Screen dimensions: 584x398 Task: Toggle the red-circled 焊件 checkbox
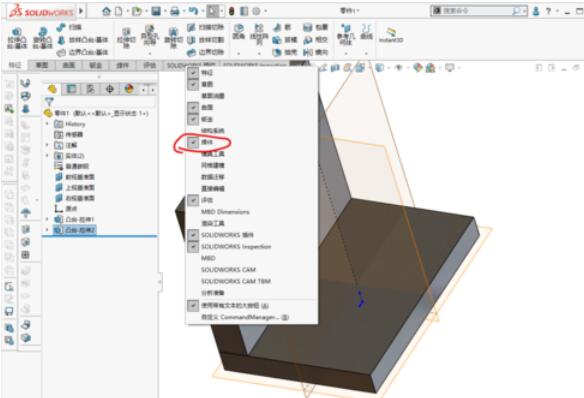click(193, 142)
